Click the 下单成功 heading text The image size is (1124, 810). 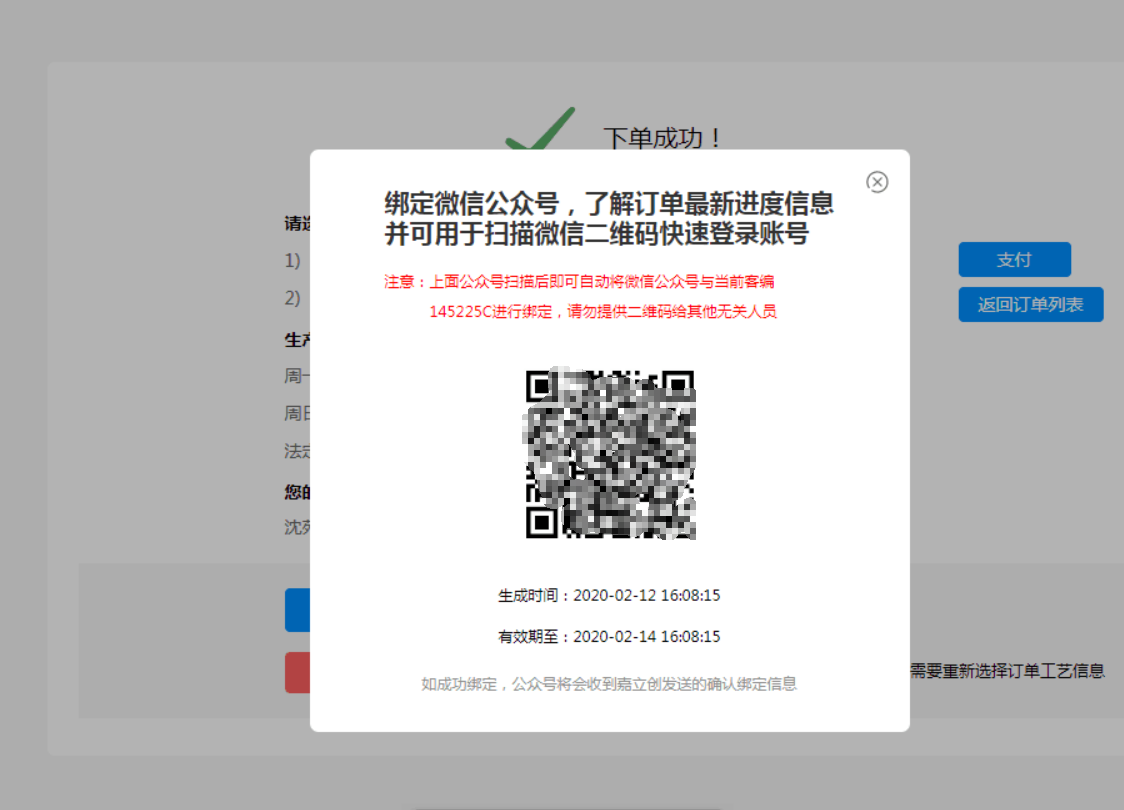click(664, 138)
